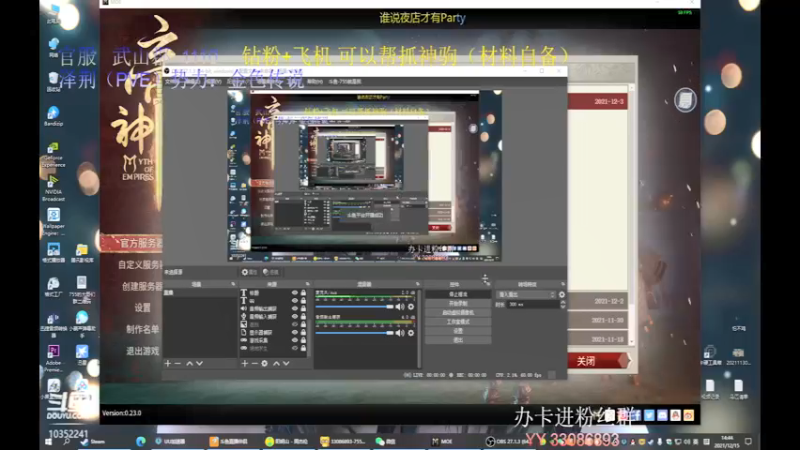Open the scene transition type dropdown
Screen dimensions: 800x450
(526, 294)
